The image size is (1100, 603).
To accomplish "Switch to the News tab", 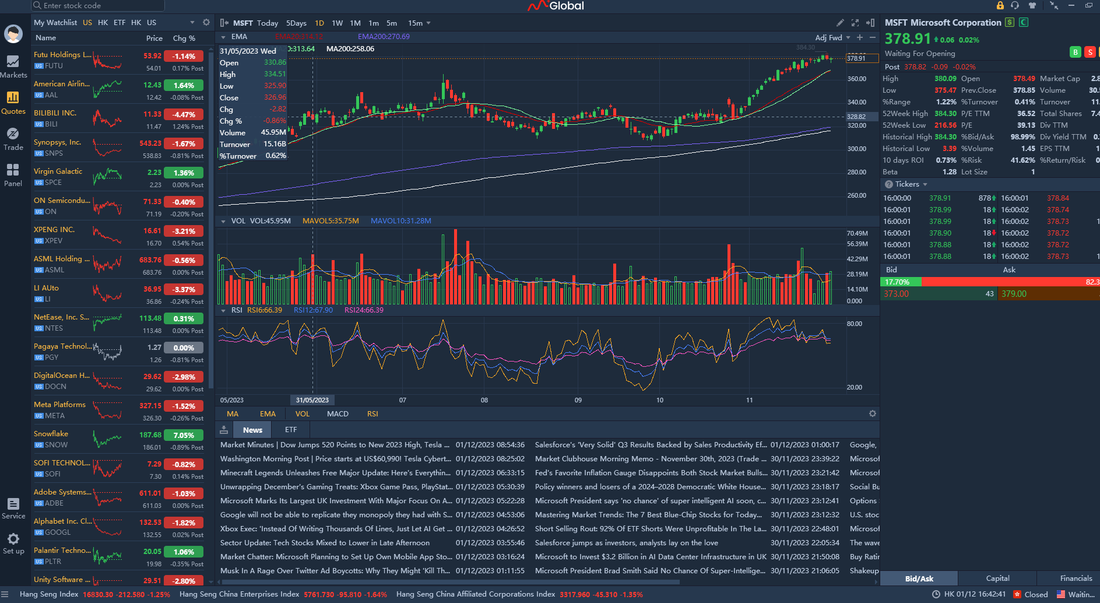I will point(253,430).
